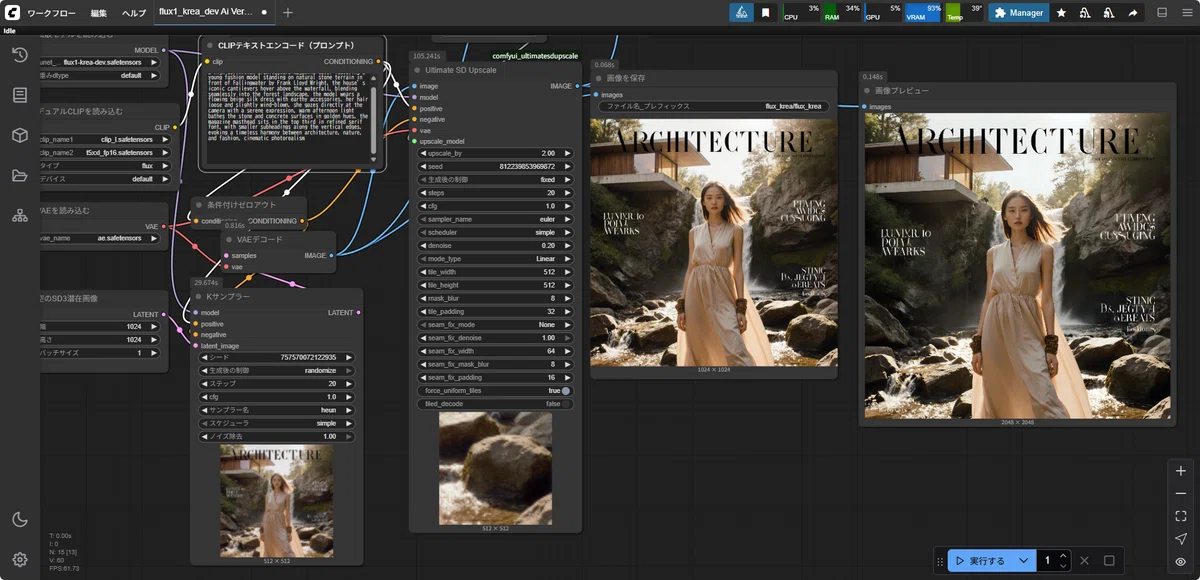Collapse the Ultimate SD Upscale node dot

tap(419, 70)
